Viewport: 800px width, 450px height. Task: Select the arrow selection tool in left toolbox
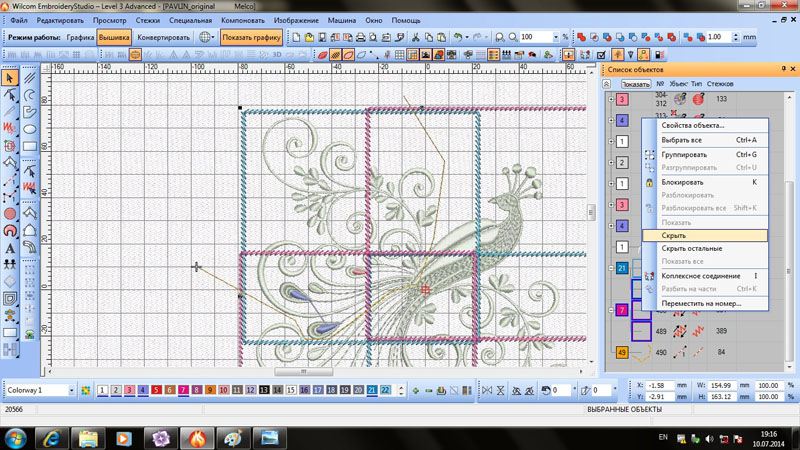tap(10, 78)
